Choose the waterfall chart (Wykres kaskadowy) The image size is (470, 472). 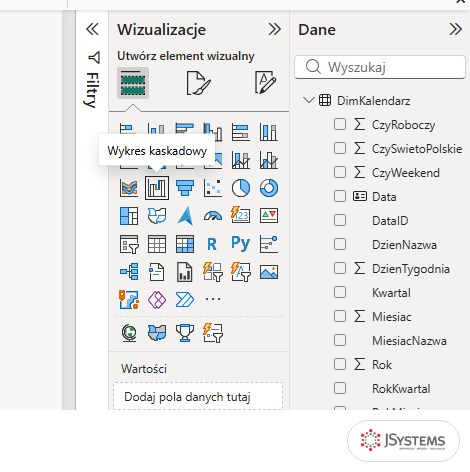157,188
